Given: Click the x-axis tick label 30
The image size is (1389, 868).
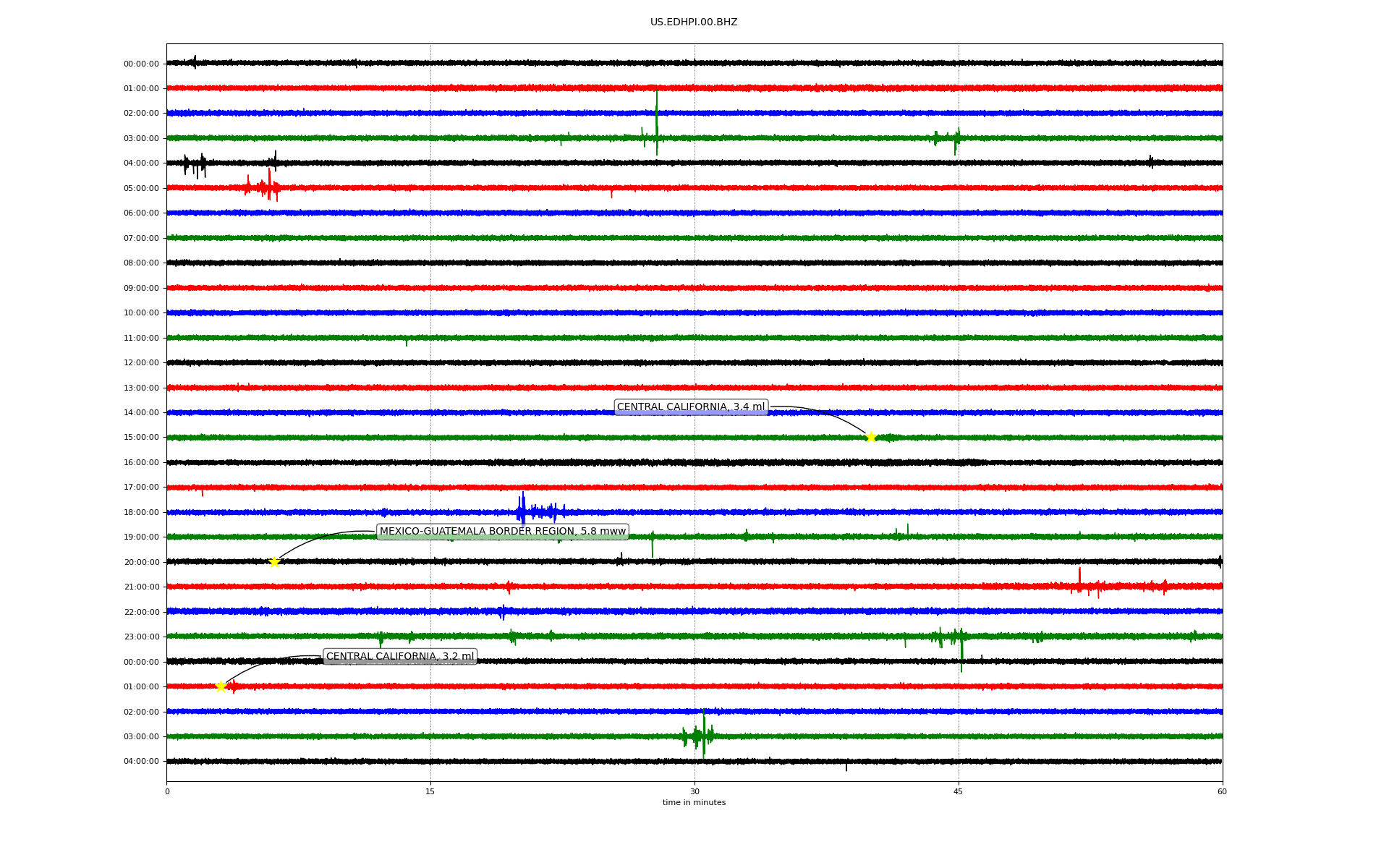Looking at the screenshot, I should 694,791.
